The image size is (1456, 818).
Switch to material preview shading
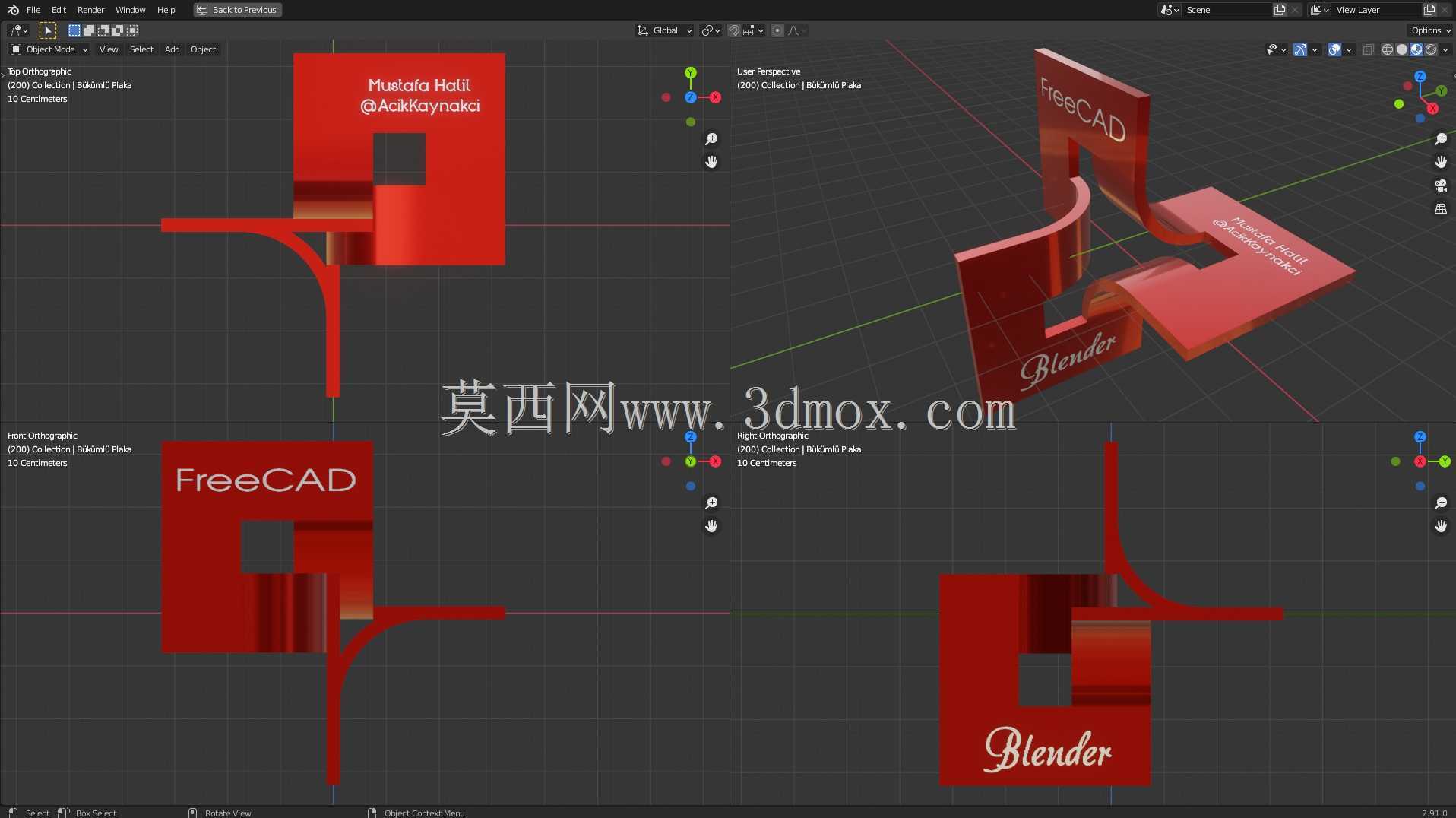click(1416, 49)
